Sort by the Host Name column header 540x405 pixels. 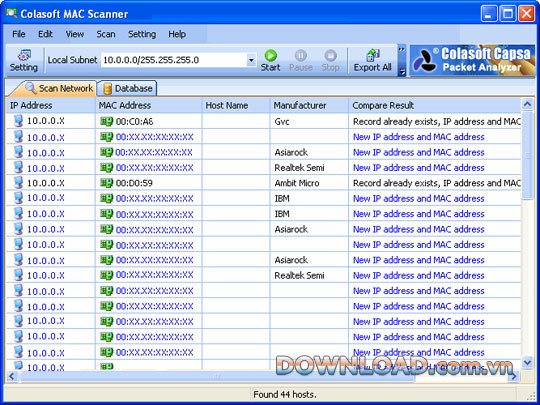[x=236, y=105]
